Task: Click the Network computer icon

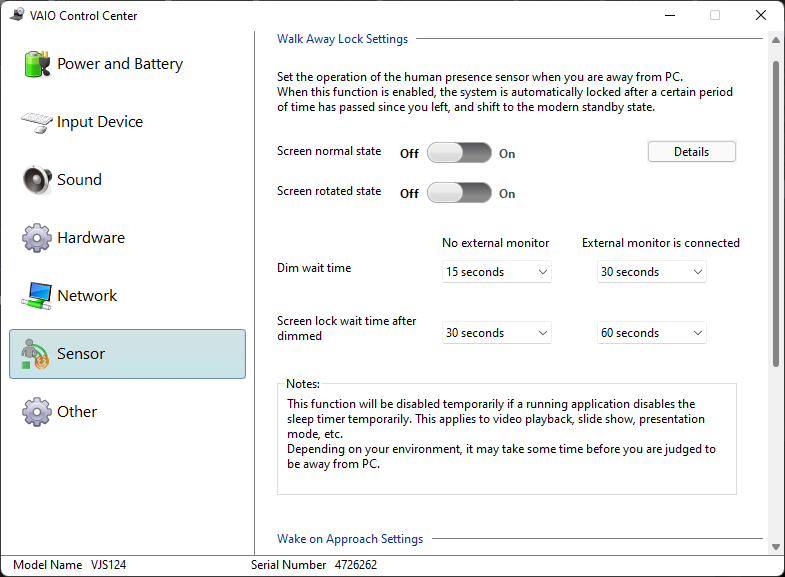Action: [x=37, y=296]
